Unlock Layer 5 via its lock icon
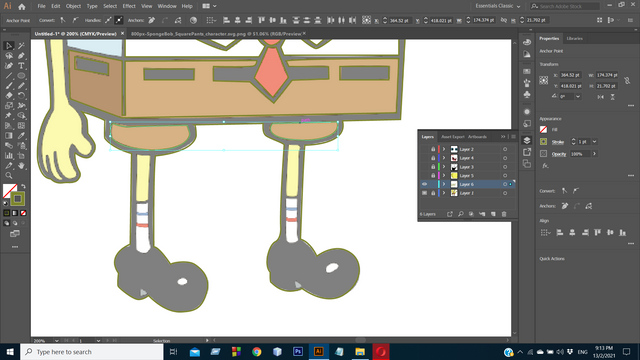Screen dimensions: 640x360 (433, 176)
